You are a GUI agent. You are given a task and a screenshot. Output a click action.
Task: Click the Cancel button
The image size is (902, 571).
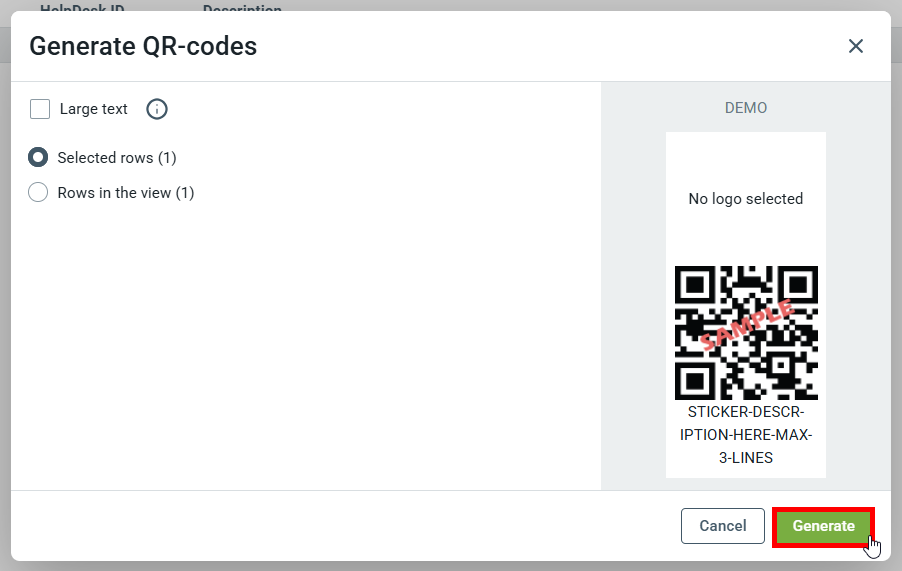coord(723,526)
